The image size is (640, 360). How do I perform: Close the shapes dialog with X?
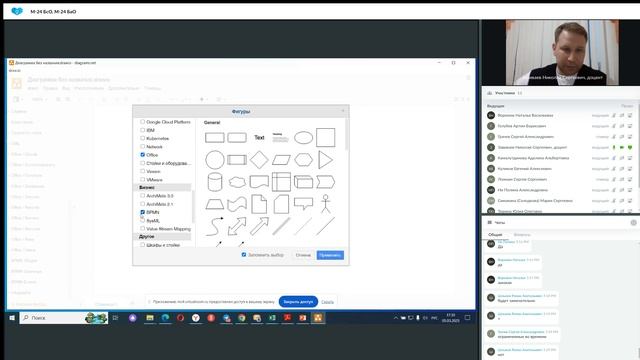tap(343, 111)
